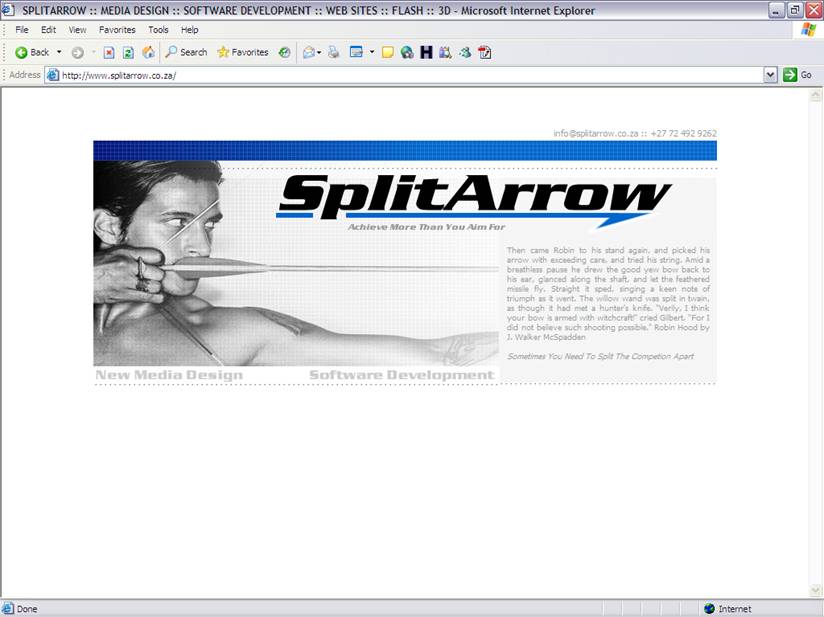824x617 pixels.
Task: Restore down the Internet Explorer window
Action: [795, 10]
